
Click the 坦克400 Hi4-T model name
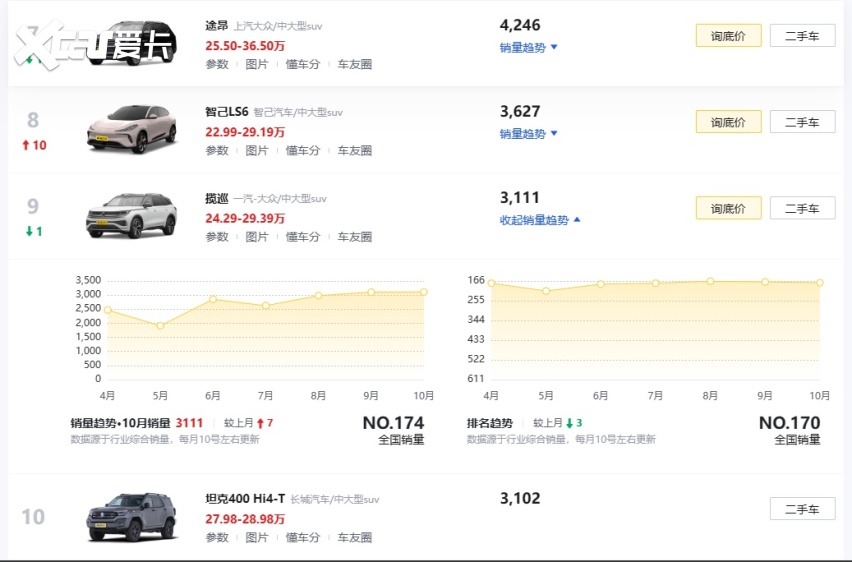(245, 499)
